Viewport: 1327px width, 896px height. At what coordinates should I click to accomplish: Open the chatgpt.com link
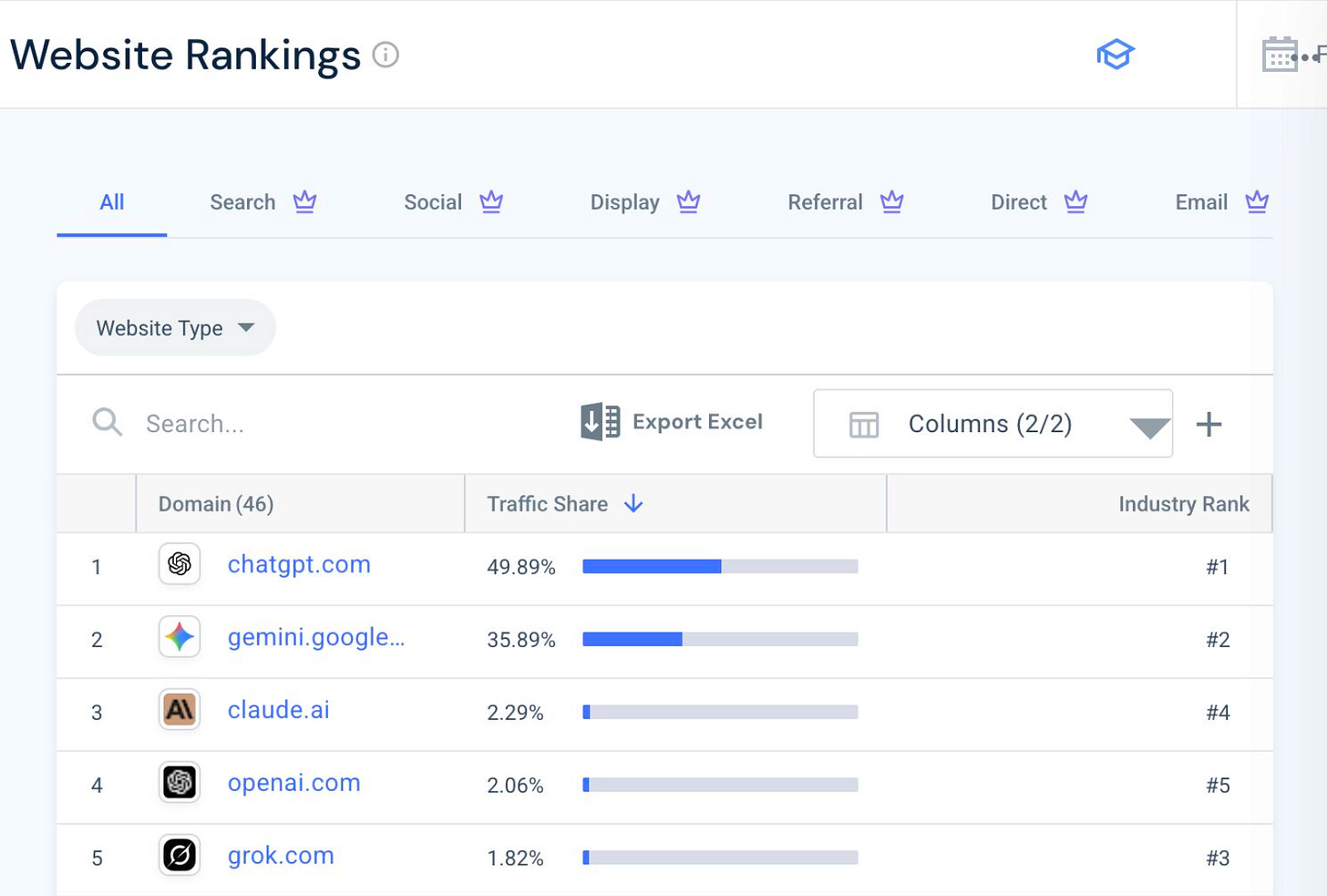(x=299, y=565)
